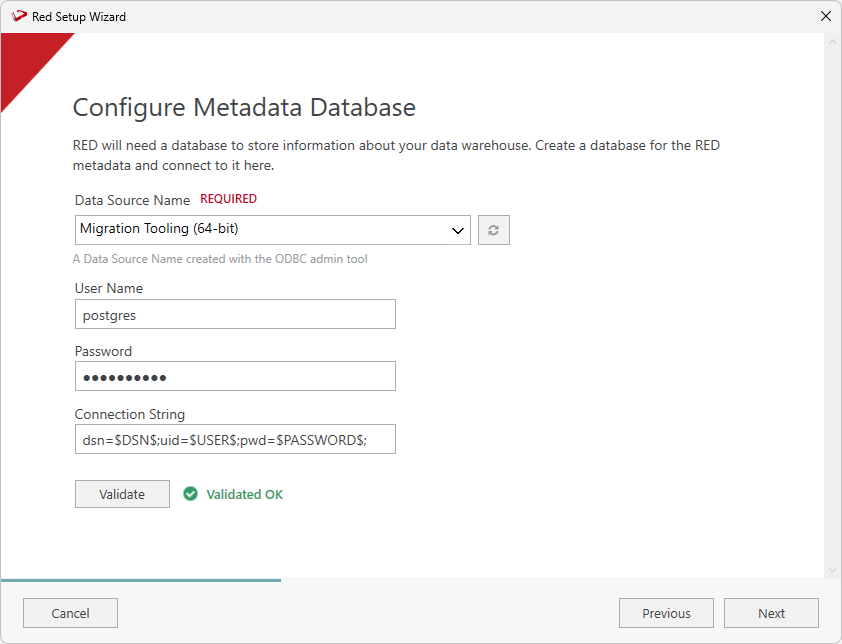Viewport: 842px width, 644px height.
Task: Click the red corner triangle decoration
Action: click(x=25, y=58)
